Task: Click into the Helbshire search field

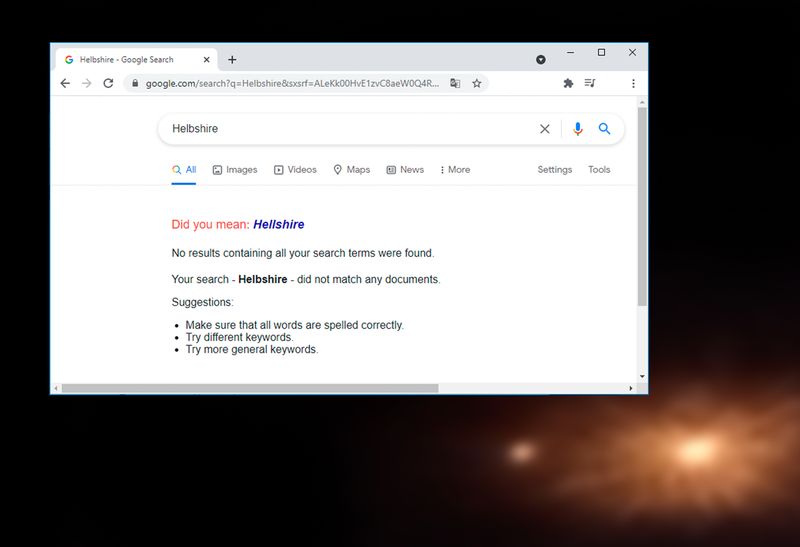Action: (x=352, y=129)
